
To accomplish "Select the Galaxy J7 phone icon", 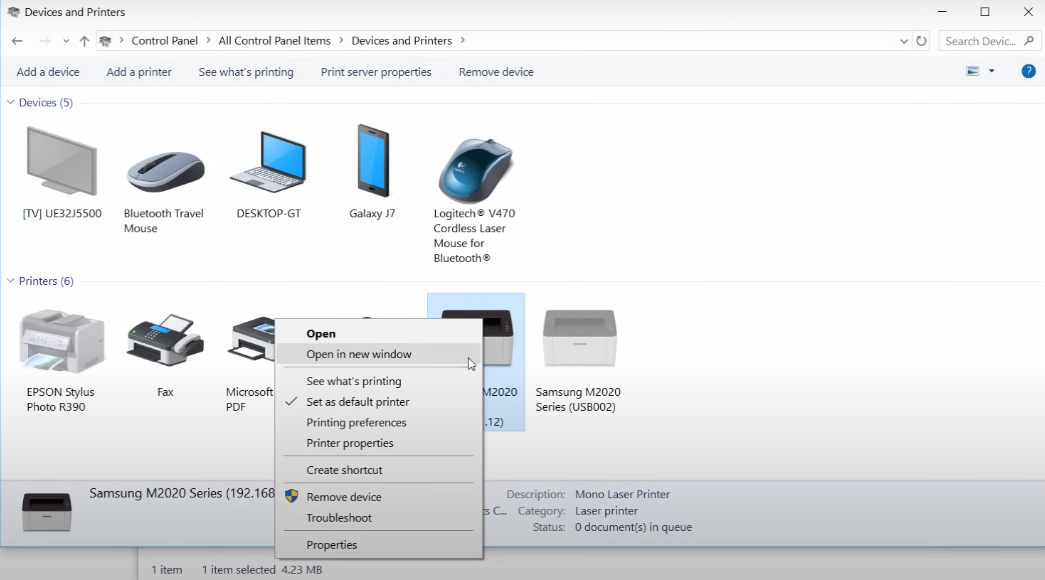I will (373, 161).
